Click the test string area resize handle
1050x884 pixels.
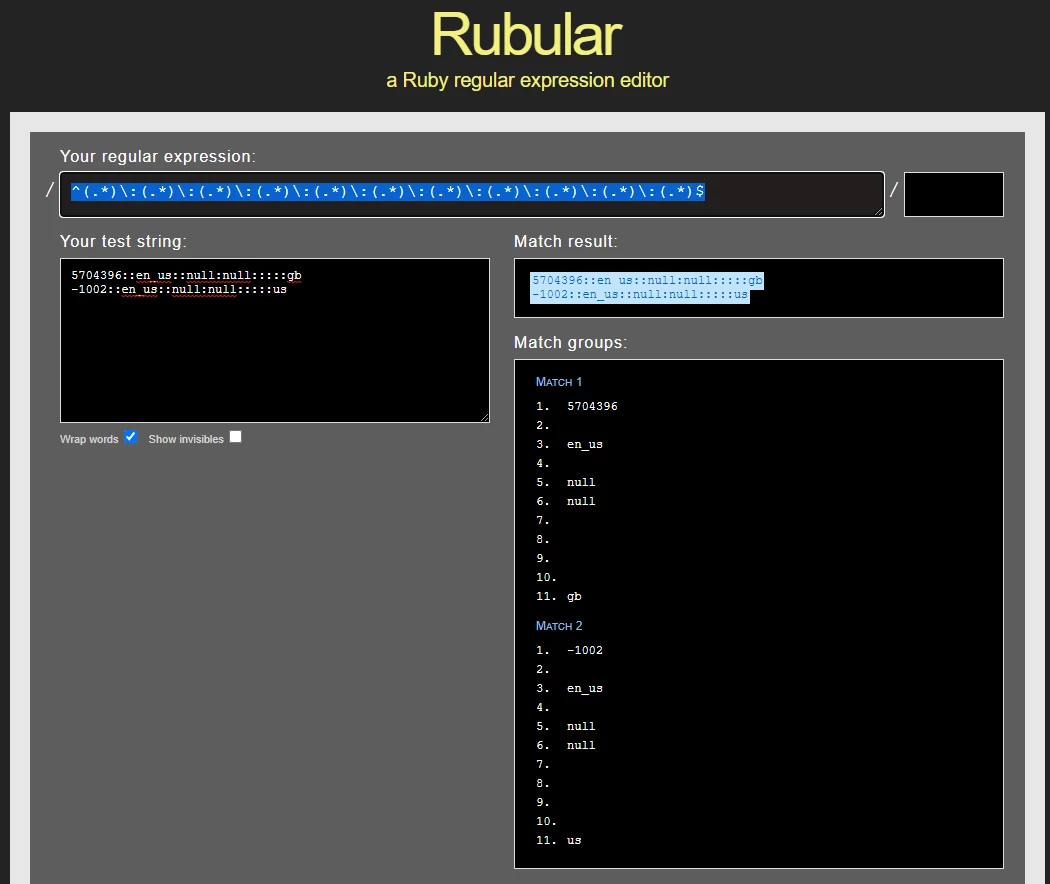point(485,418)
